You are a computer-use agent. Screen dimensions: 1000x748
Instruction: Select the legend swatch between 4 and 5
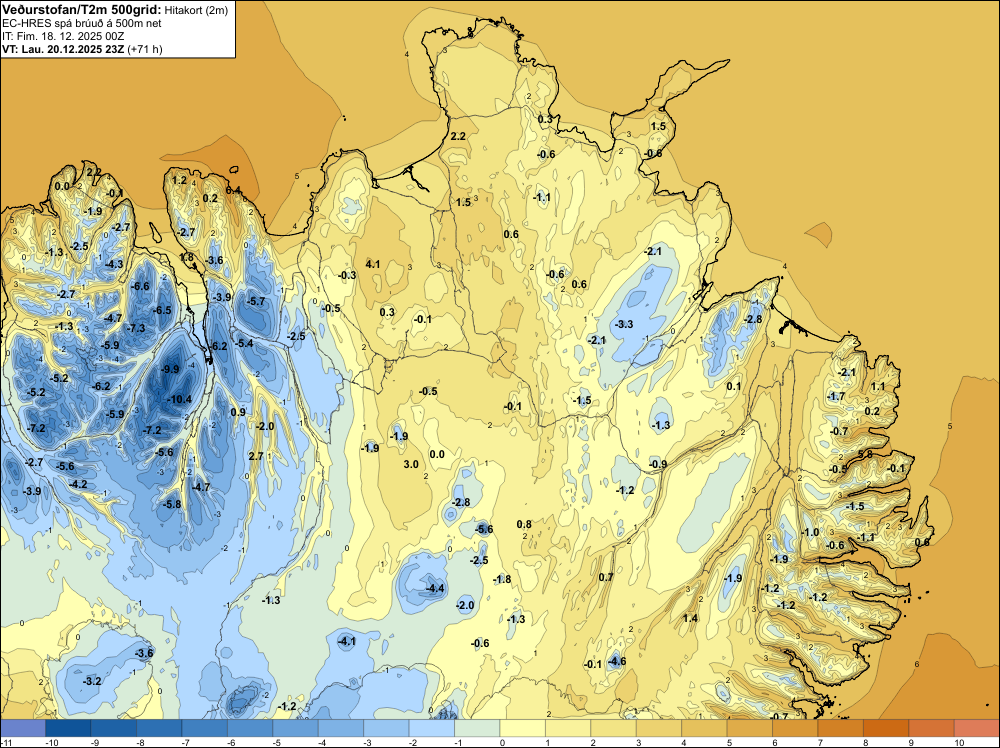[704, 728]
